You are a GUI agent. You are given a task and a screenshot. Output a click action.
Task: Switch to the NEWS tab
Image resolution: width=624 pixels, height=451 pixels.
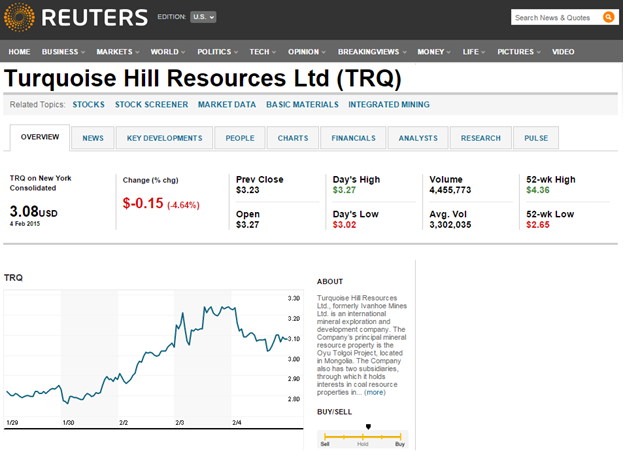[x=93, y=138]
